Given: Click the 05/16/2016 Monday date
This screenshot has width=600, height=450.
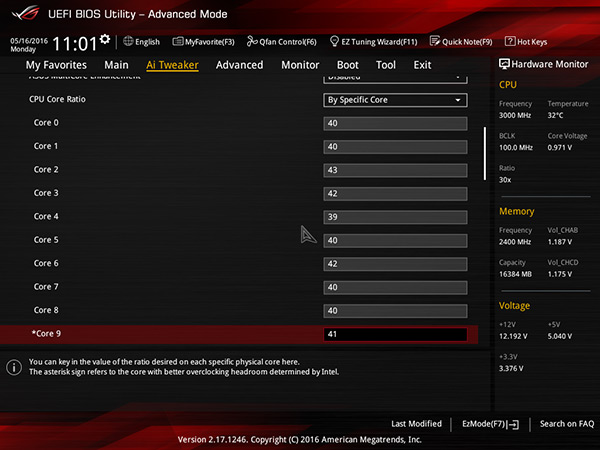Looking at the screenshot, I should point(29,45).
